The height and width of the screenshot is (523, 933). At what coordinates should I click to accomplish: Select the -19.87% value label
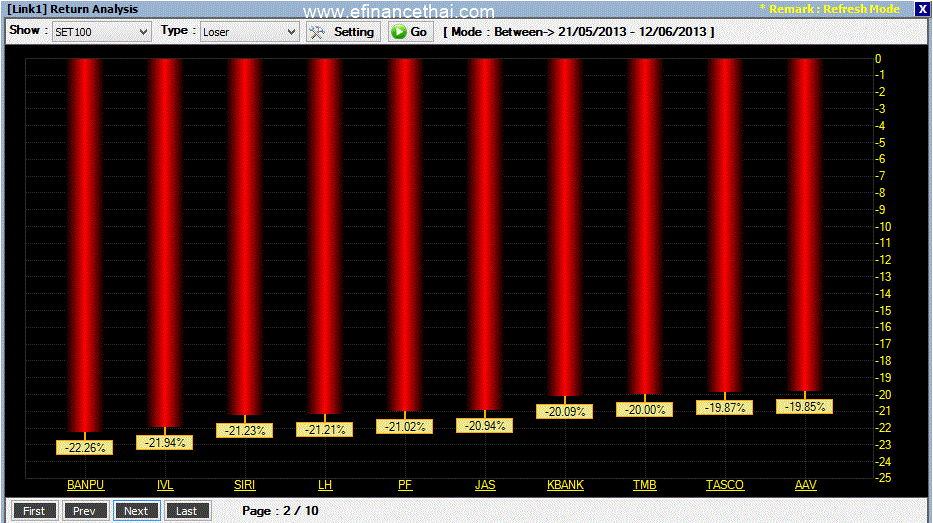point(724,408)
